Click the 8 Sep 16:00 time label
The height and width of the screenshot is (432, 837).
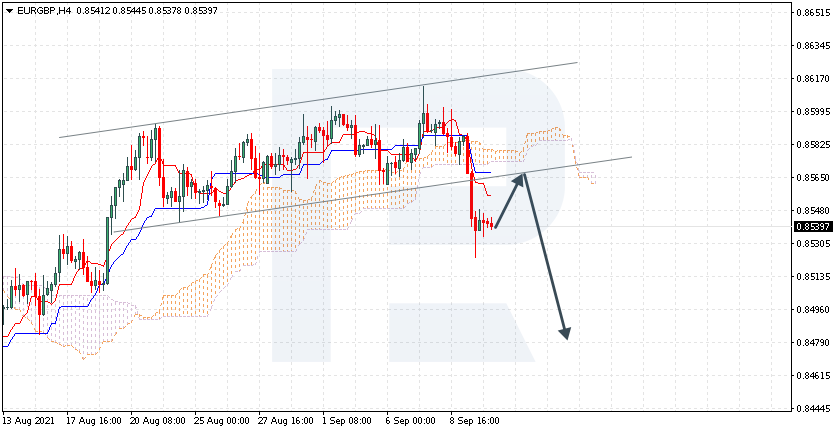pos(474,421)
